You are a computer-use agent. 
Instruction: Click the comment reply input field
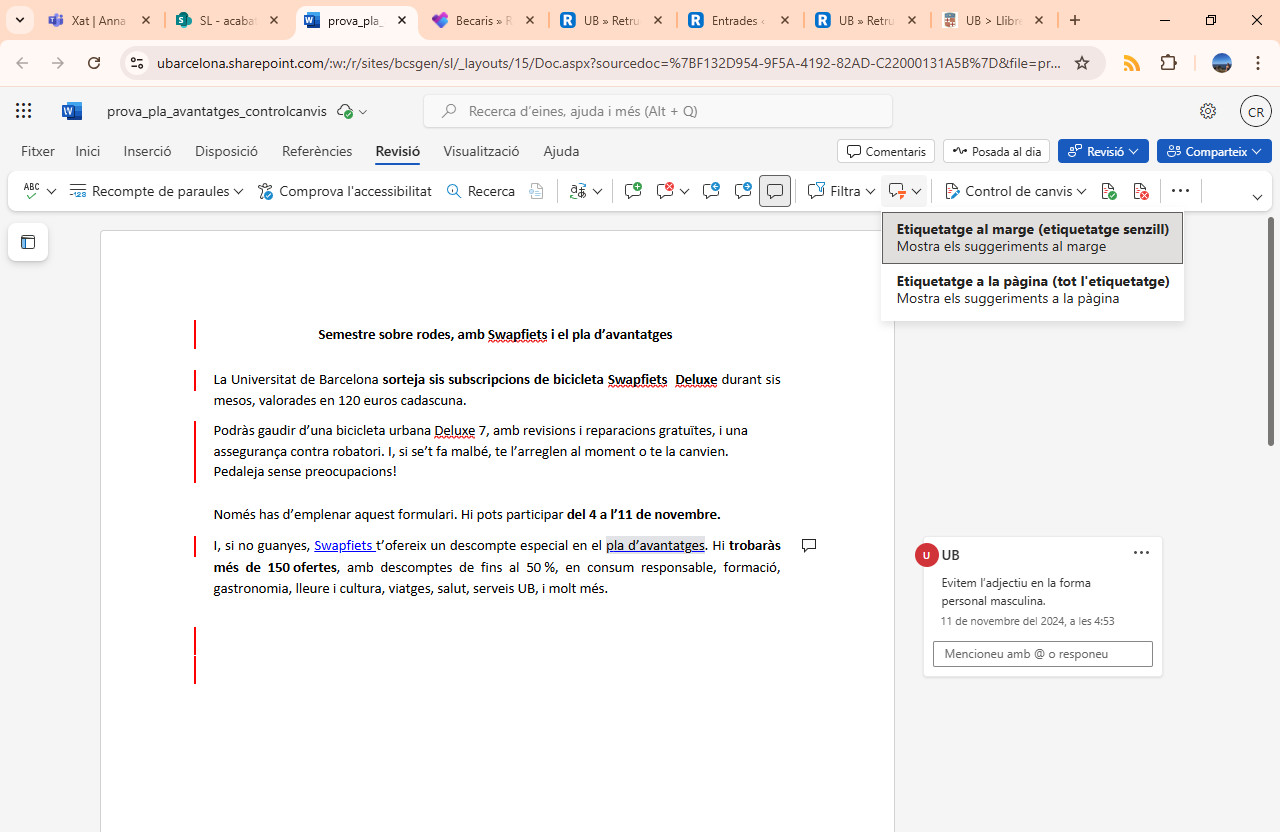click(x=1042, y=654)
